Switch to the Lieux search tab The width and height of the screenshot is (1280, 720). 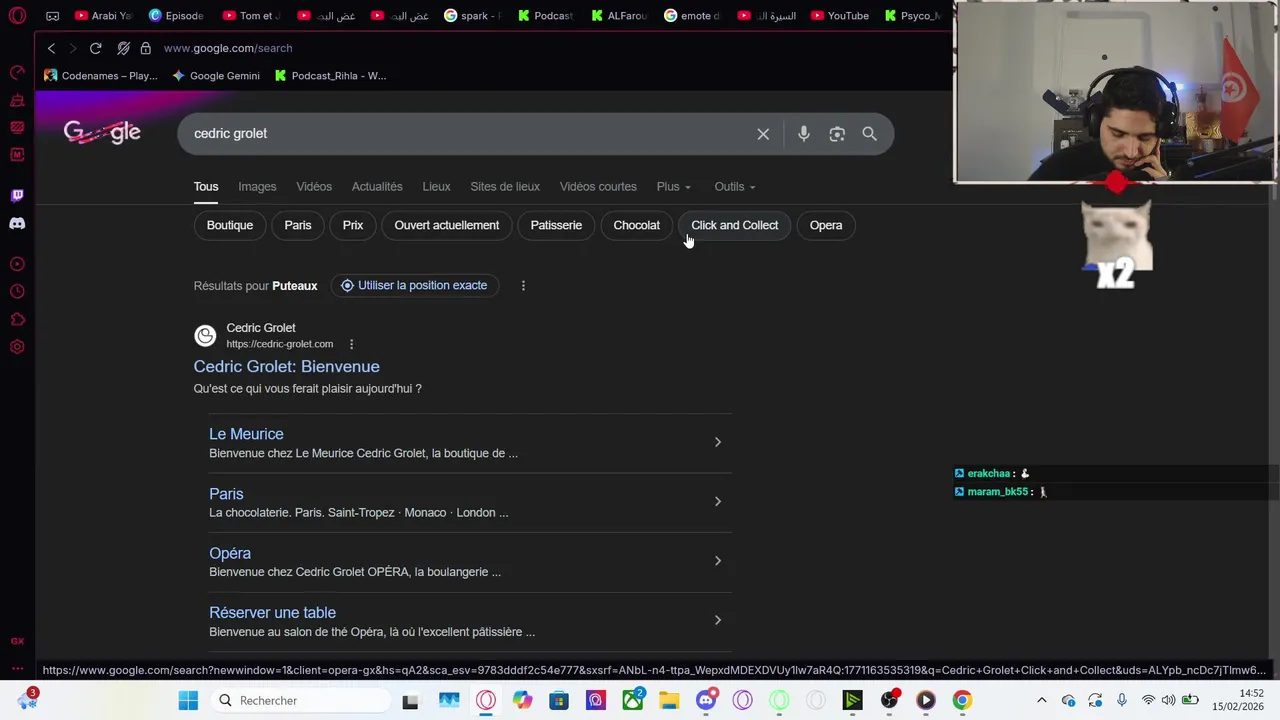[x=436, y=187]
